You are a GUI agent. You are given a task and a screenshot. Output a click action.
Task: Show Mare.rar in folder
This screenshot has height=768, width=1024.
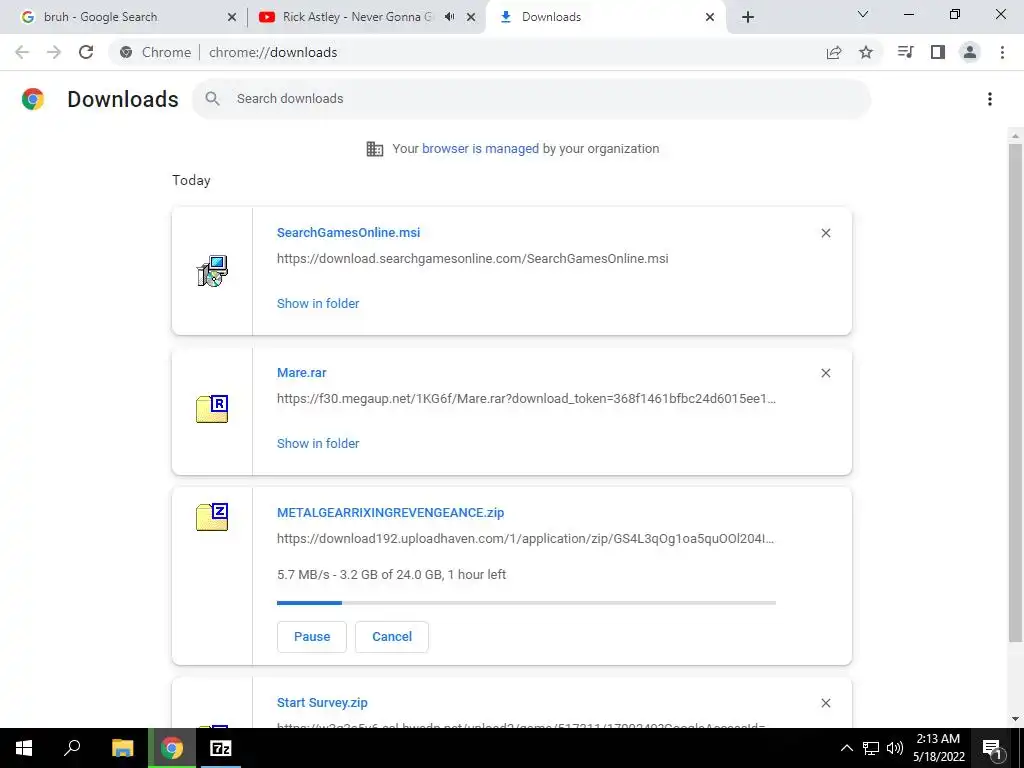[317, 443]
